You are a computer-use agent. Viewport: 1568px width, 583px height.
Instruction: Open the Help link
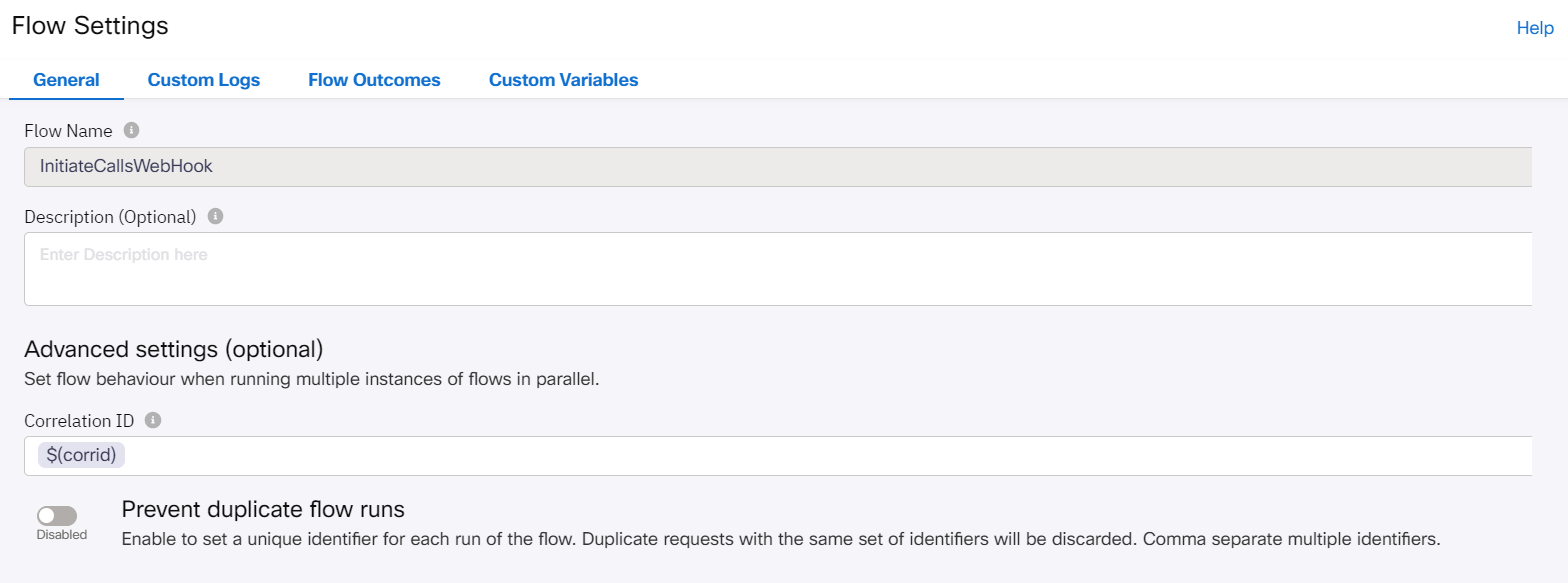pos(1534,28)
